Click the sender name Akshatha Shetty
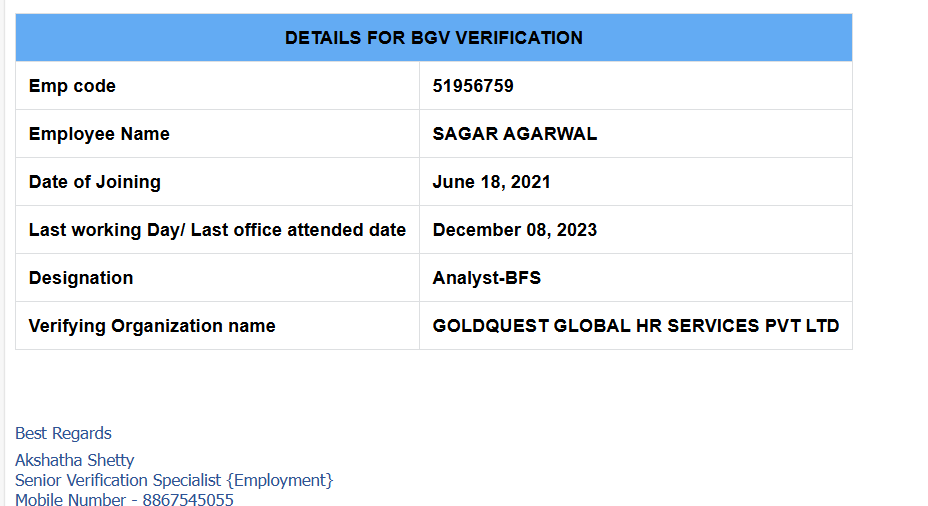Viewport: 928px width, 506px height. [x=74, y=460]
